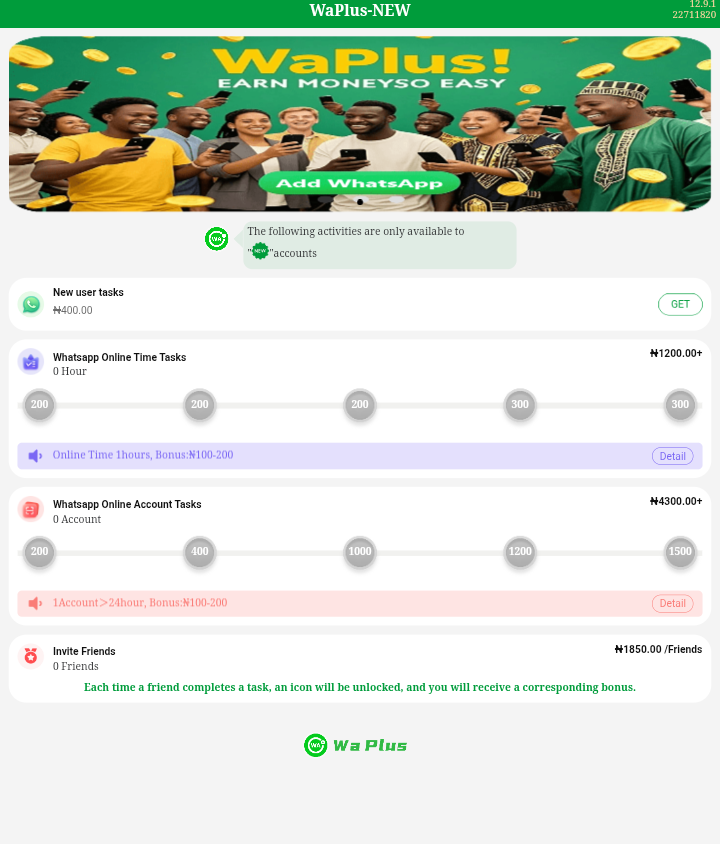Click the purple Online Time Tasks icon
Screen dimensions: 720x844
[x=31, y=362]
